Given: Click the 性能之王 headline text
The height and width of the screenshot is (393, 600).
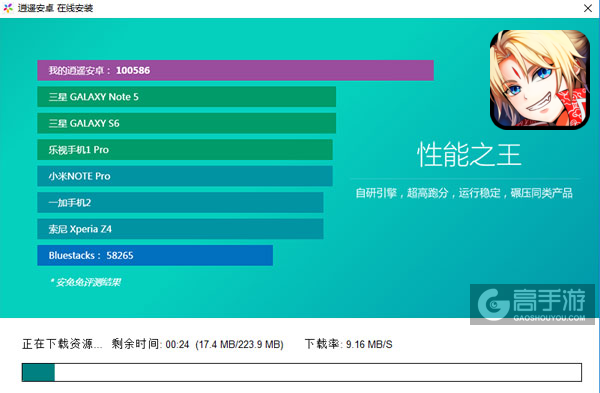Looking at the screenshot, I should coord(469,155).
